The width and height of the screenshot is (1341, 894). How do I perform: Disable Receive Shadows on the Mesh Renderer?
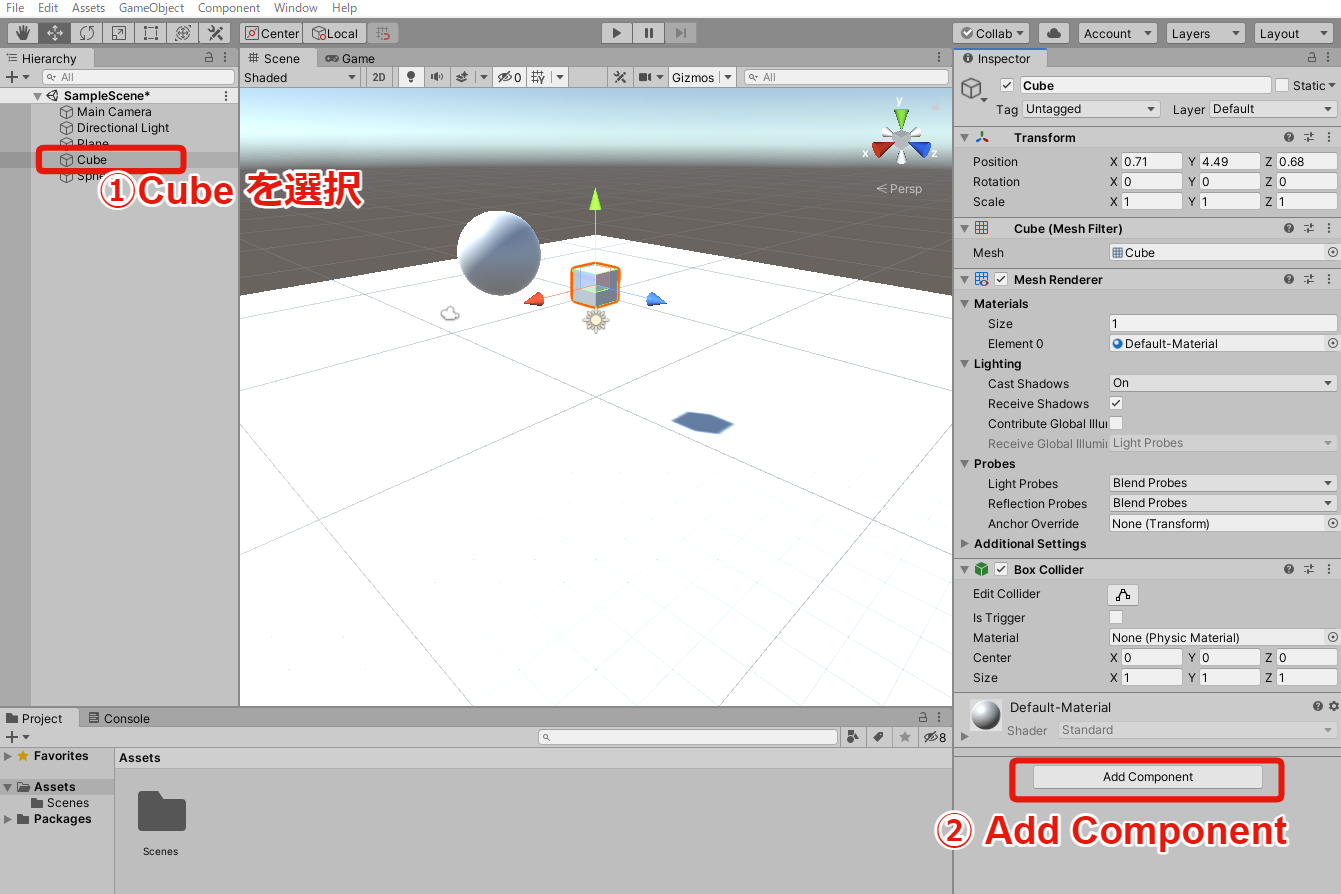[x=1116, y=403]
